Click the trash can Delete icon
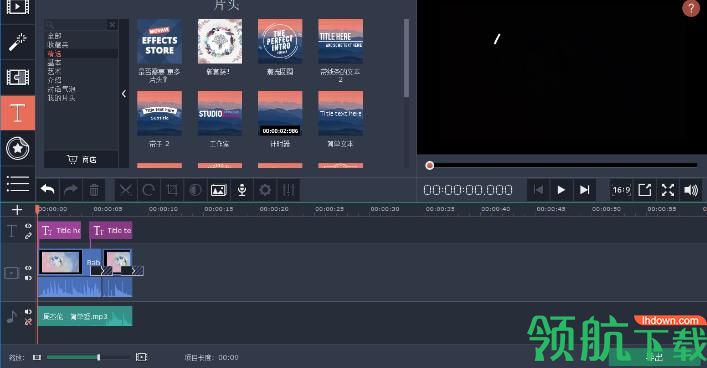 [94, 190]
